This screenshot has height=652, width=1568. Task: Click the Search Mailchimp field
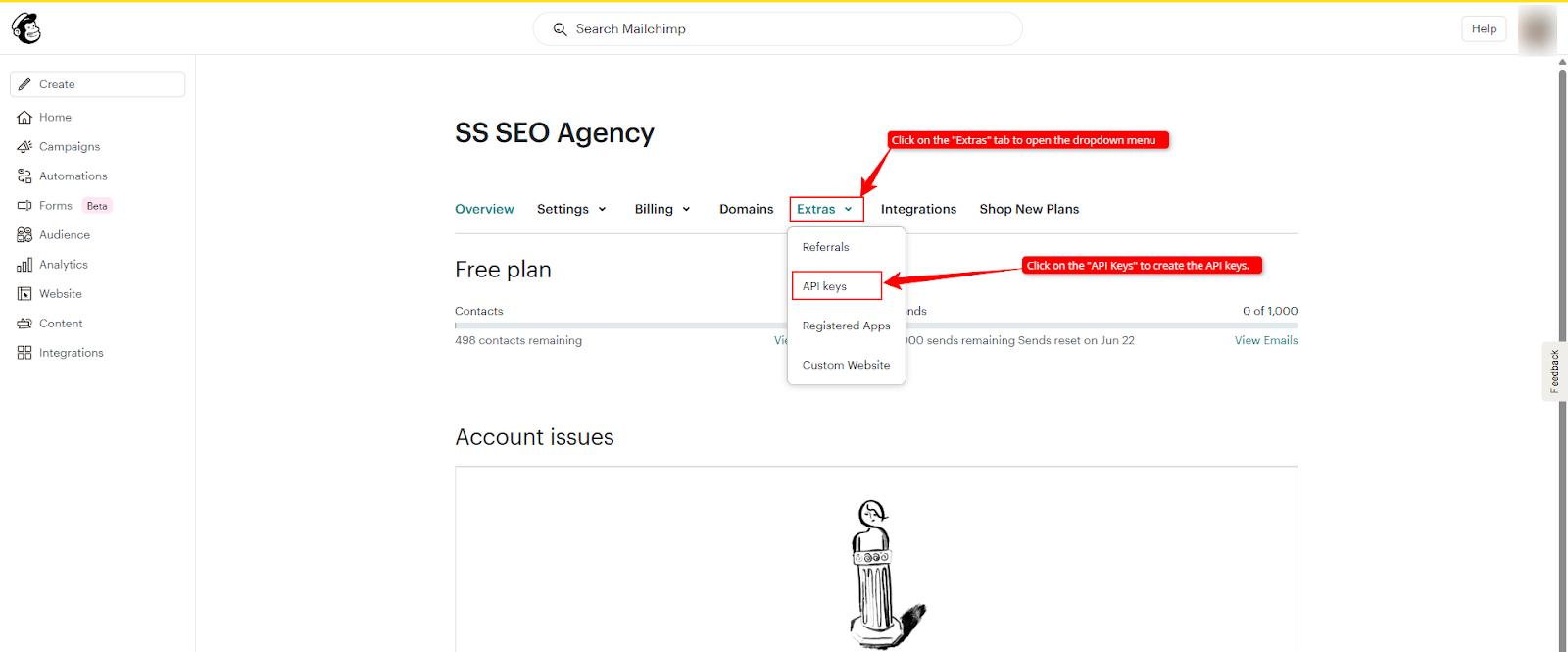(x=777, y=29)
